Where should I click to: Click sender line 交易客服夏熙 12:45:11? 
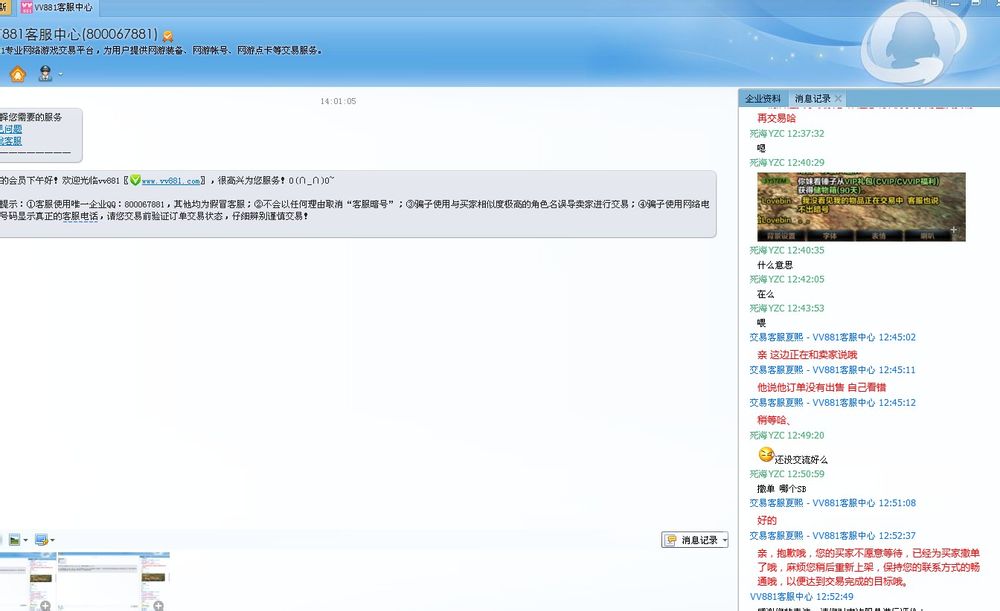[x=832, y=370]
